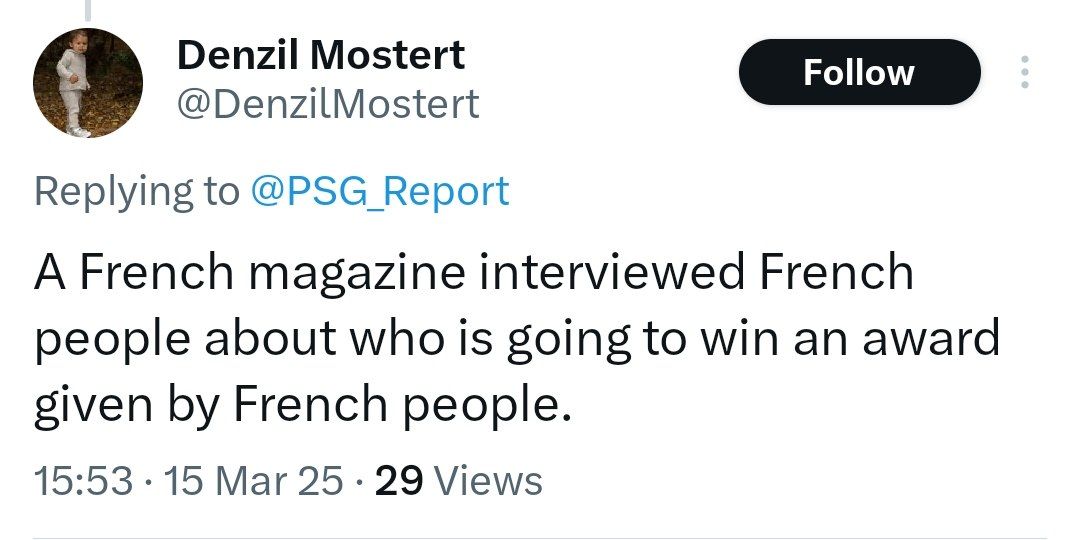
Task: Click the @DenzilMostert handle
Action: (x=328, y=104)
